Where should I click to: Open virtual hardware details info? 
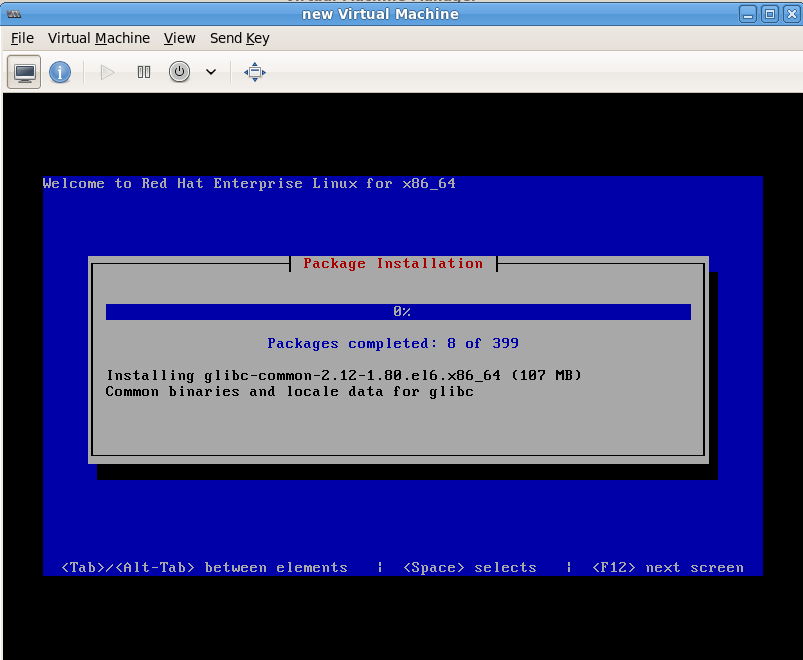pyautogui.click(x=60, y=72)
